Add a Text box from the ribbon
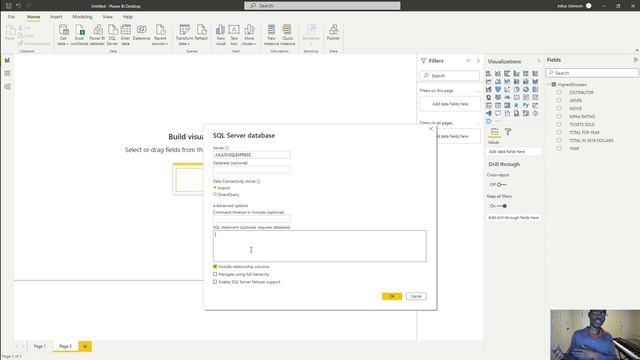The image size is (640, 360). 234,34
